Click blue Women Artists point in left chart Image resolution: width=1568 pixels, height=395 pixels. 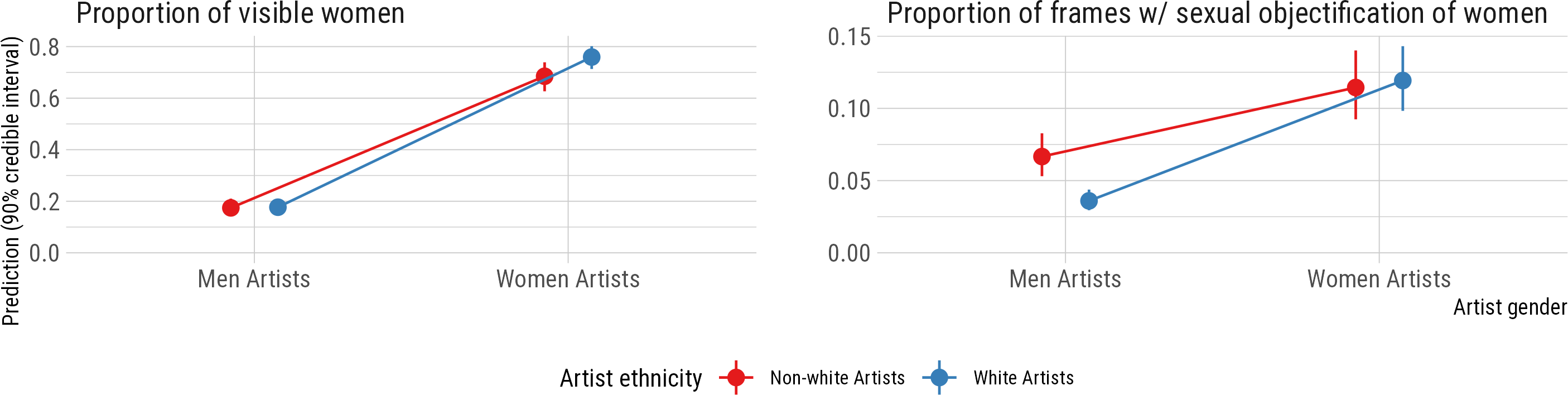(591, 57)
